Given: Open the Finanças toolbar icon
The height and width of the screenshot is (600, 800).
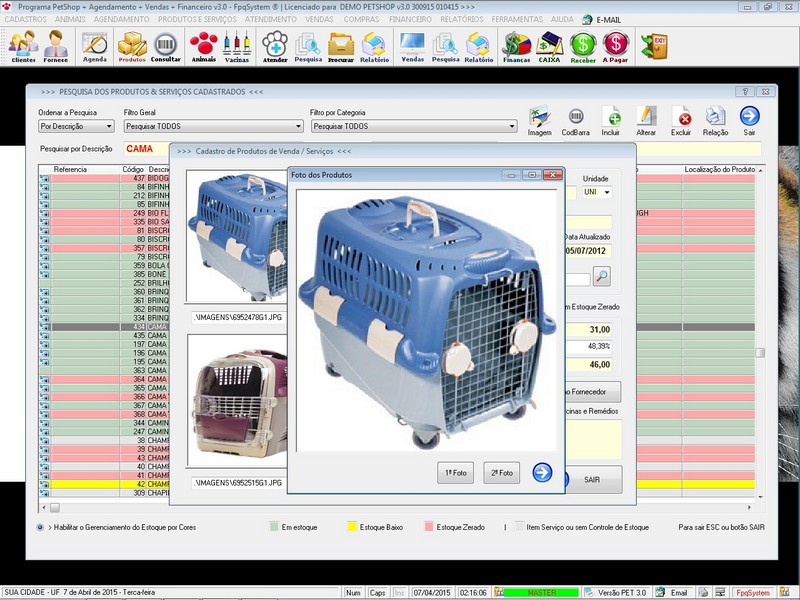Looking at the screenshot, I should point(516,47).
